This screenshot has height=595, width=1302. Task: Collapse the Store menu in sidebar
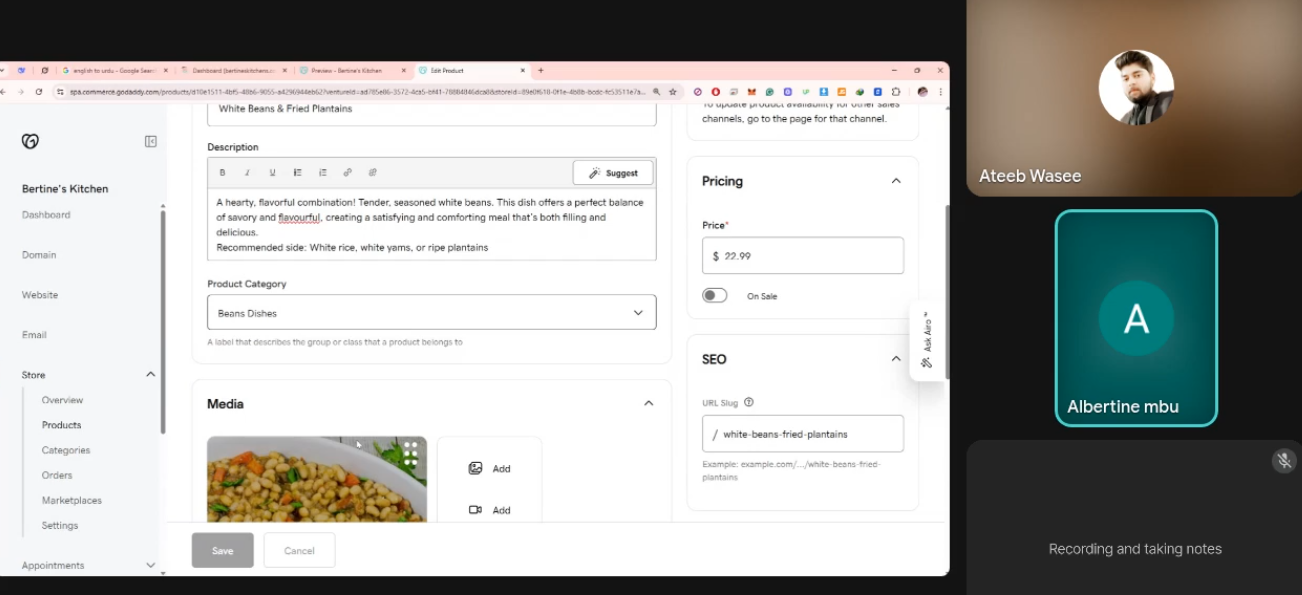pos(151,374)
